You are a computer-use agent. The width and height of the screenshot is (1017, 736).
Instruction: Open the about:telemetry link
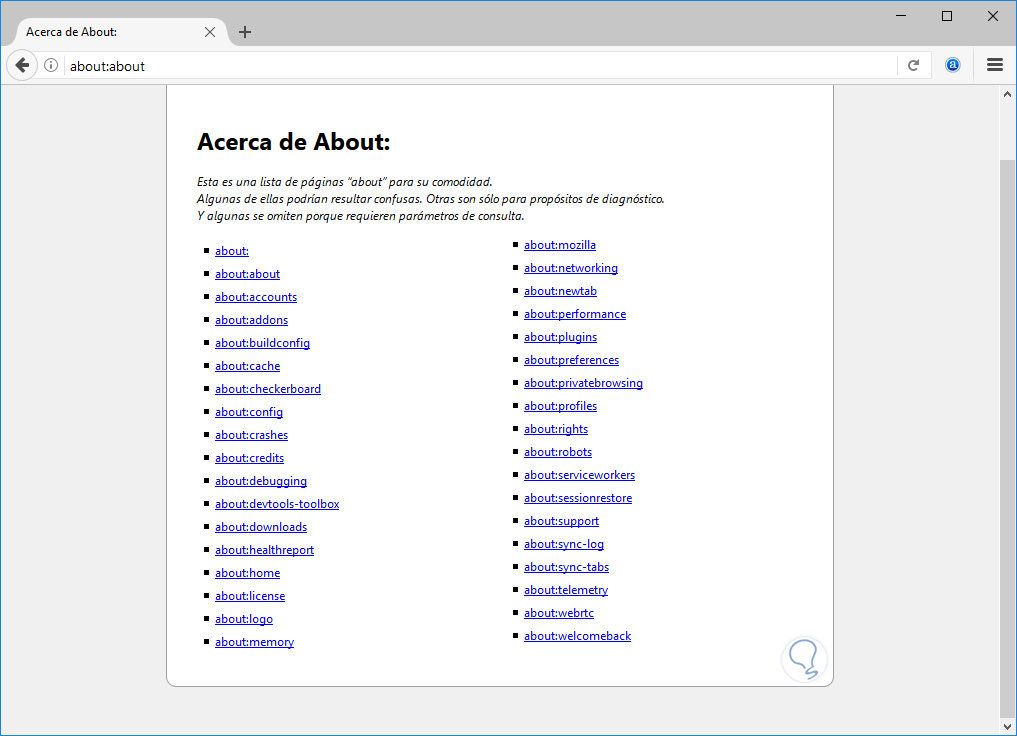[566, 590]
